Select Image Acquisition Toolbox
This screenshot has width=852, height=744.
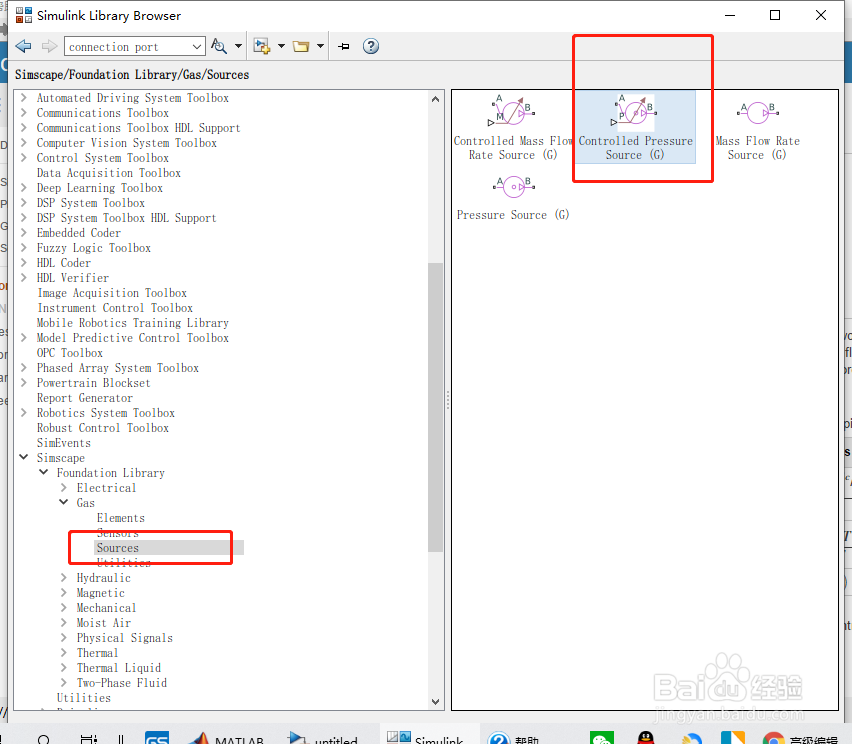click(x=112, y=293)
